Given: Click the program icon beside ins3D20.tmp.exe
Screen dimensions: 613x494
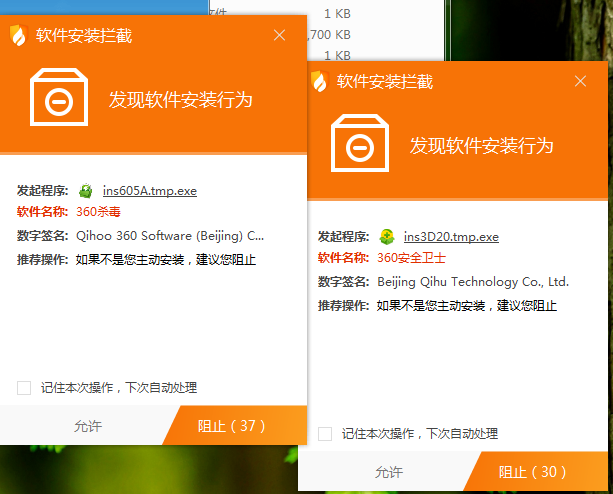Looking at the screenshot, I should click(x=387, y=237).
